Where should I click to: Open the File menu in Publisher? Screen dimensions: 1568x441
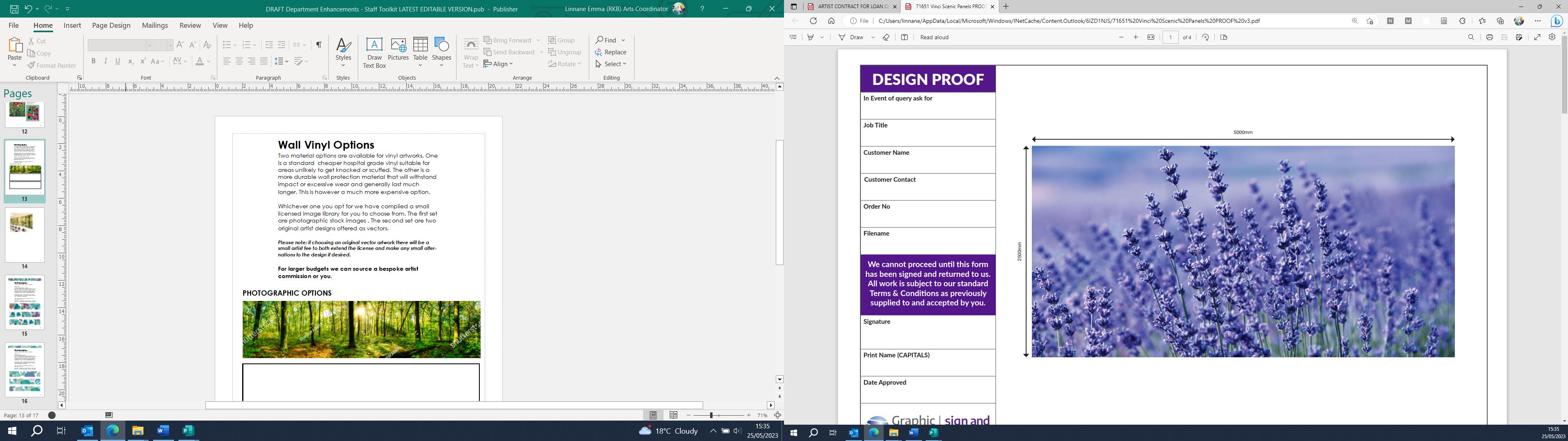13,26
